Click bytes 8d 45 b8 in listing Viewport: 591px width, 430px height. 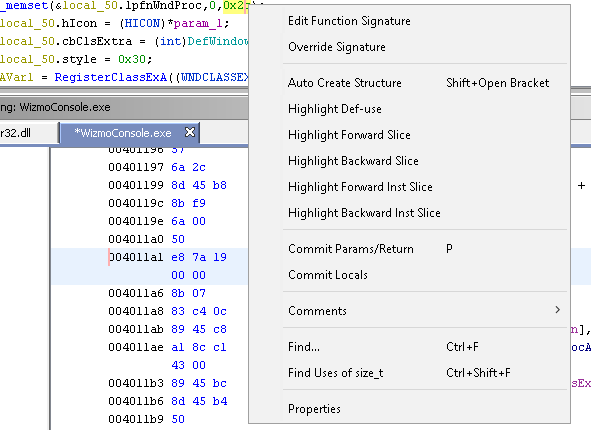coord(199,185)
